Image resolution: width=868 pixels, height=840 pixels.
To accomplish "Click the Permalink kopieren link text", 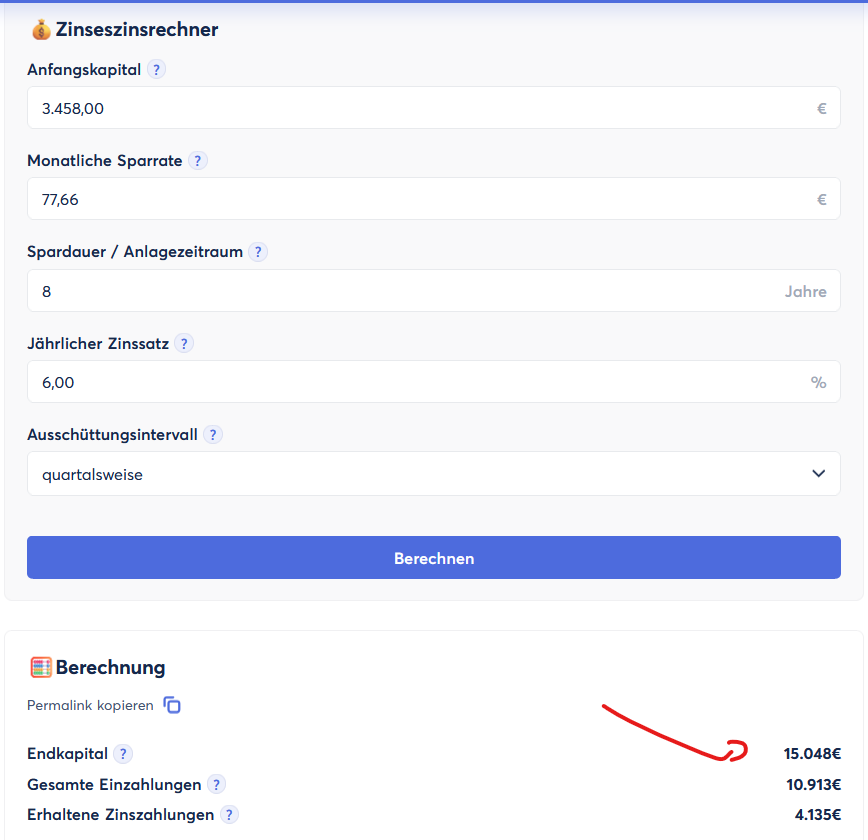I will tap(90, 706).
